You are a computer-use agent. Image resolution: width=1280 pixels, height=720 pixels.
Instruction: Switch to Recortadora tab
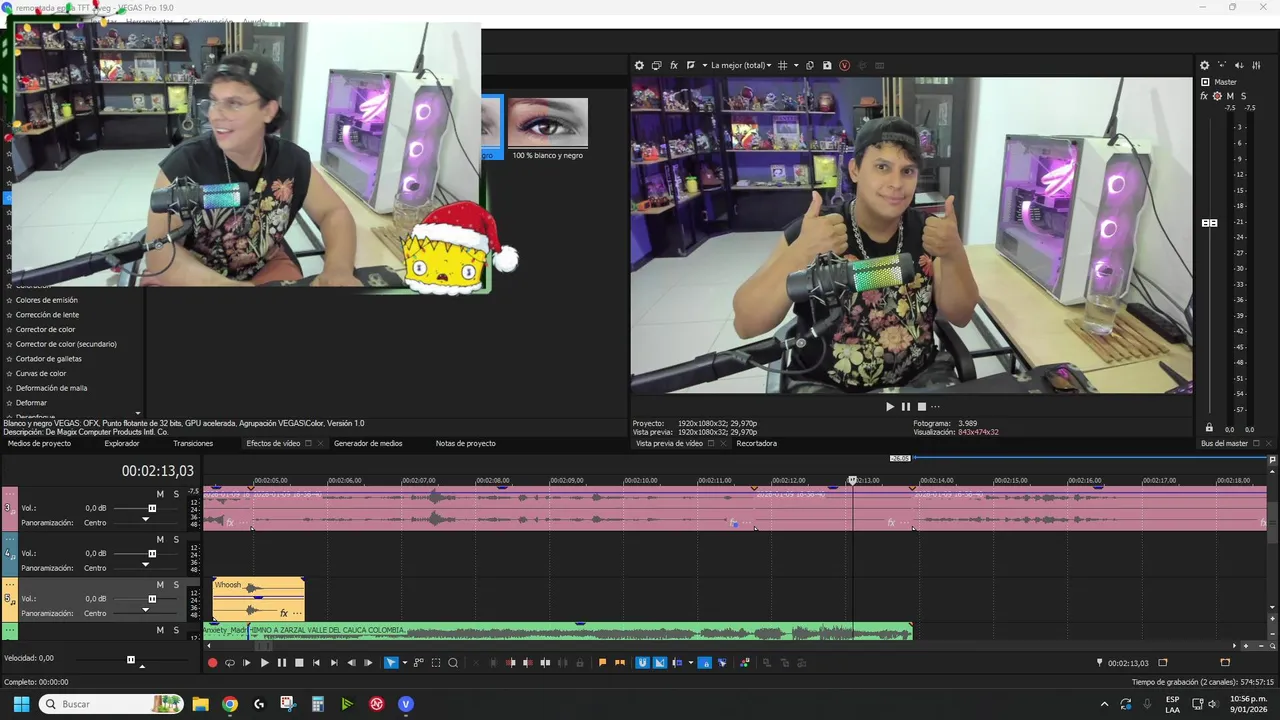coord(756,443)
